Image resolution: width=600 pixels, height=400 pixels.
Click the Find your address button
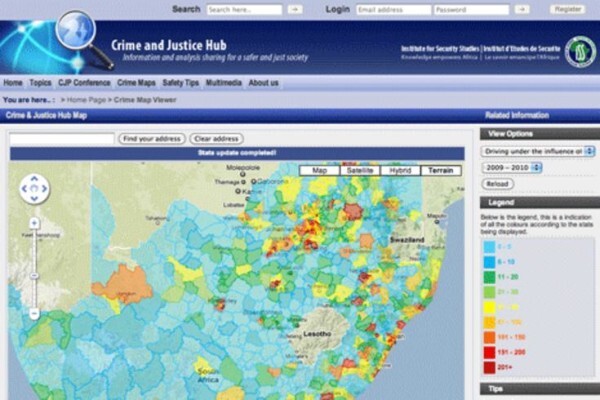click(152, 139)
